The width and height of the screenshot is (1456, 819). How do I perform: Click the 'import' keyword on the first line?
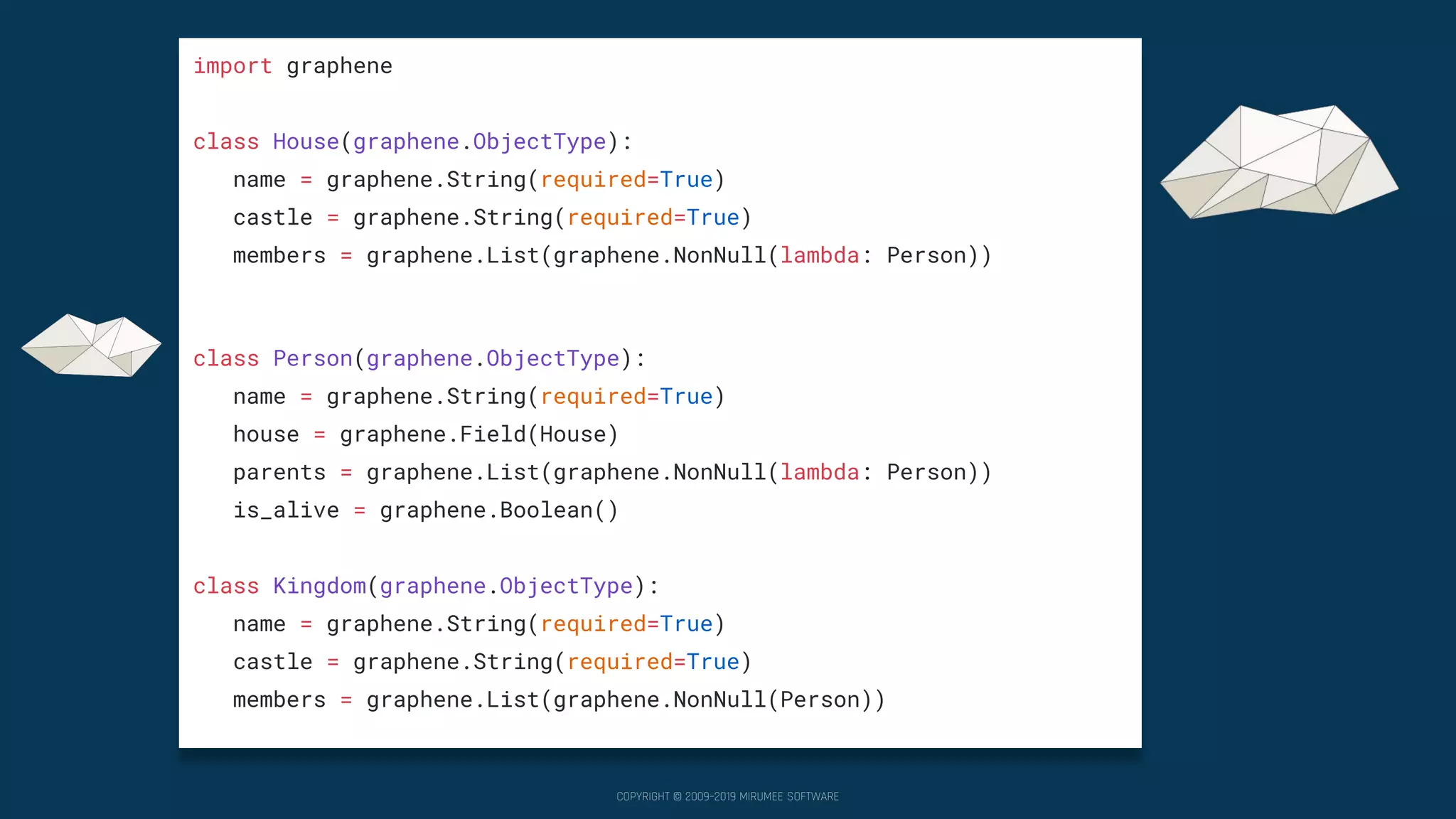232,66
